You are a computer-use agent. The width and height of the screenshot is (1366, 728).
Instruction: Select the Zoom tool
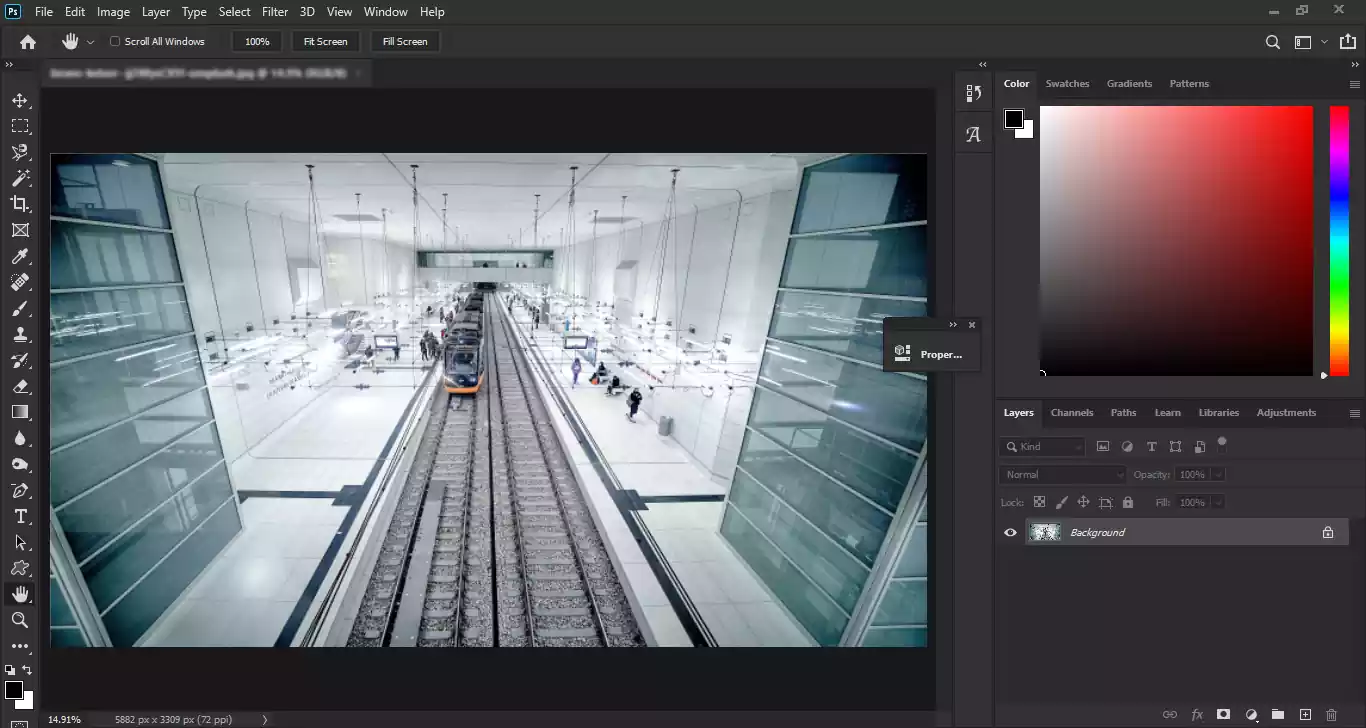[x=20, y=620]
